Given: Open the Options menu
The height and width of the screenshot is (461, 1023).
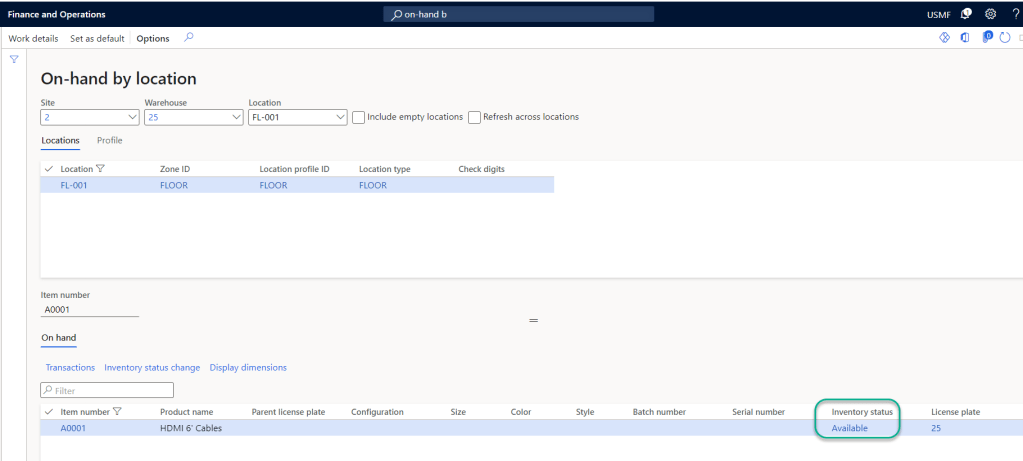Looking at the screenshot, I should [153, 38].
